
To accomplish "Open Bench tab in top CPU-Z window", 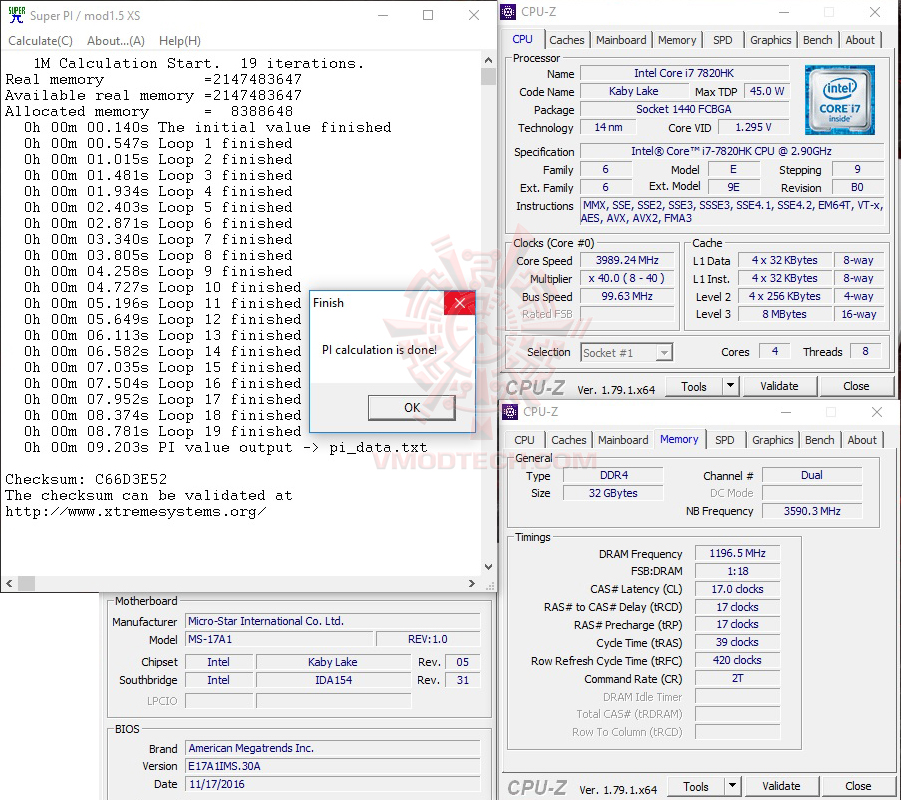I will (817, 40).
